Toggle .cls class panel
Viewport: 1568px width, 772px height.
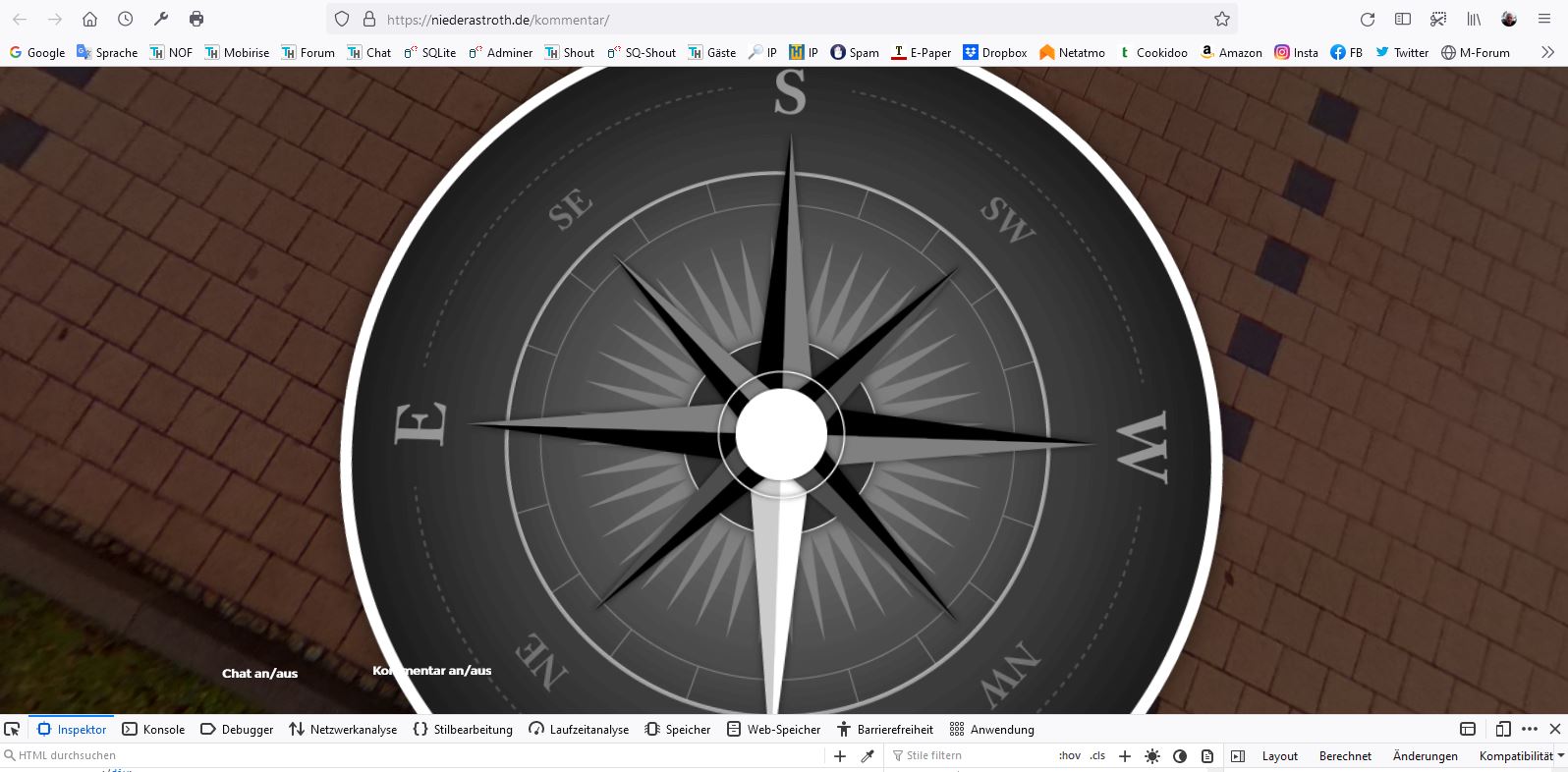1097,755
